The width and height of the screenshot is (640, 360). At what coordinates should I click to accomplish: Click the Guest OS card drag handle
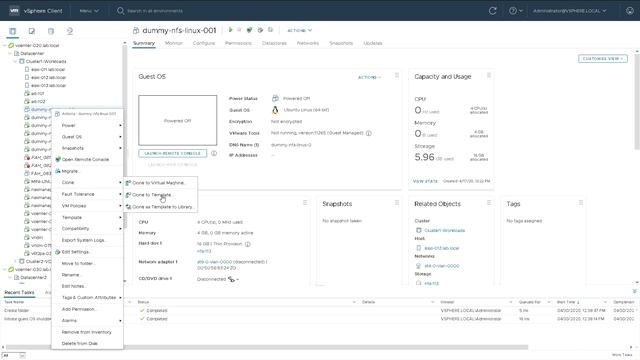pos(397,76)
